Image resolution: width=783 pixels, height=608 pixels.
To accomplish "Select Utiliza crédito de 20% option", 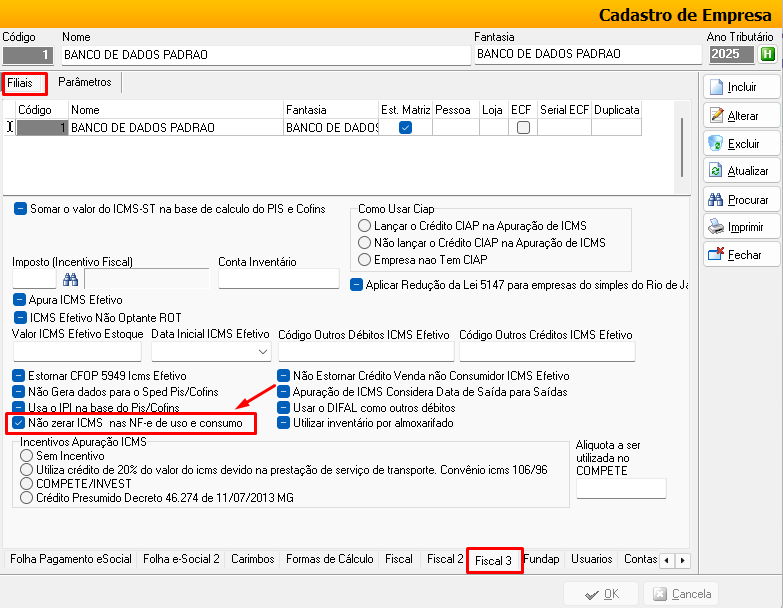I will [x=26, y=469].
